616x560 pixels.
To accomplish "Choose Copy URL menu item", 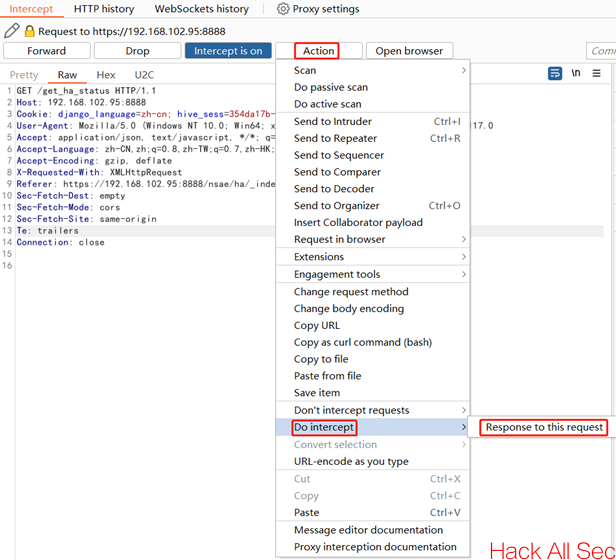I will [x=373, y=326].
